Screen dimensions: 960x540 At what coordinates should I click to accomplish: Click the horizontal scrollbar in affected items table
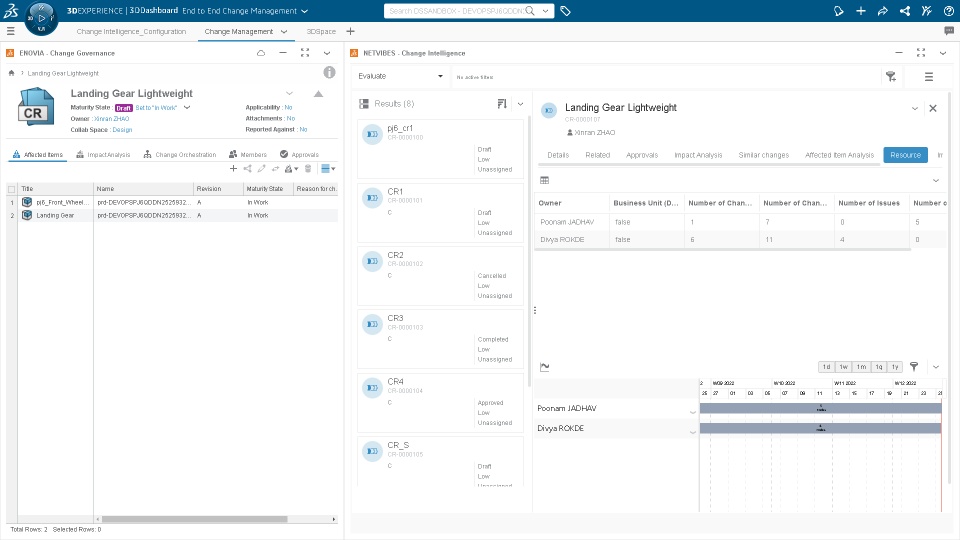(x=194, y=519)
